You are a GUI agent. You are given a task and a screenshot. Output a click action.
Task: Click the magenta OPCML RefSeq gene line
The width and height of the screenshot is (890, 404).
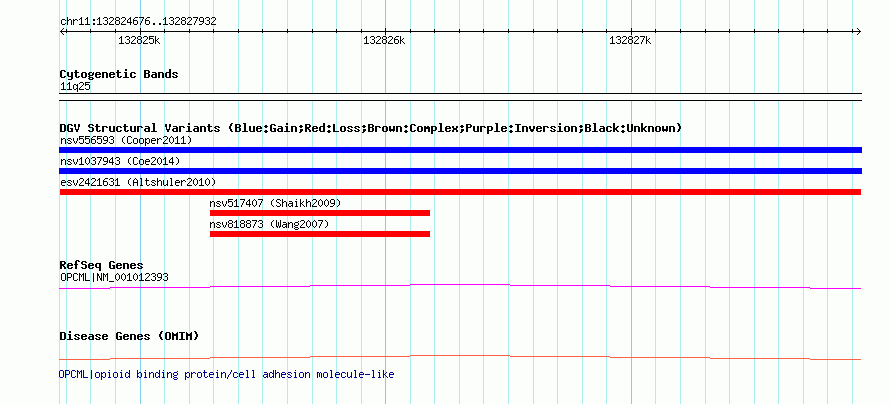(460, 287)
